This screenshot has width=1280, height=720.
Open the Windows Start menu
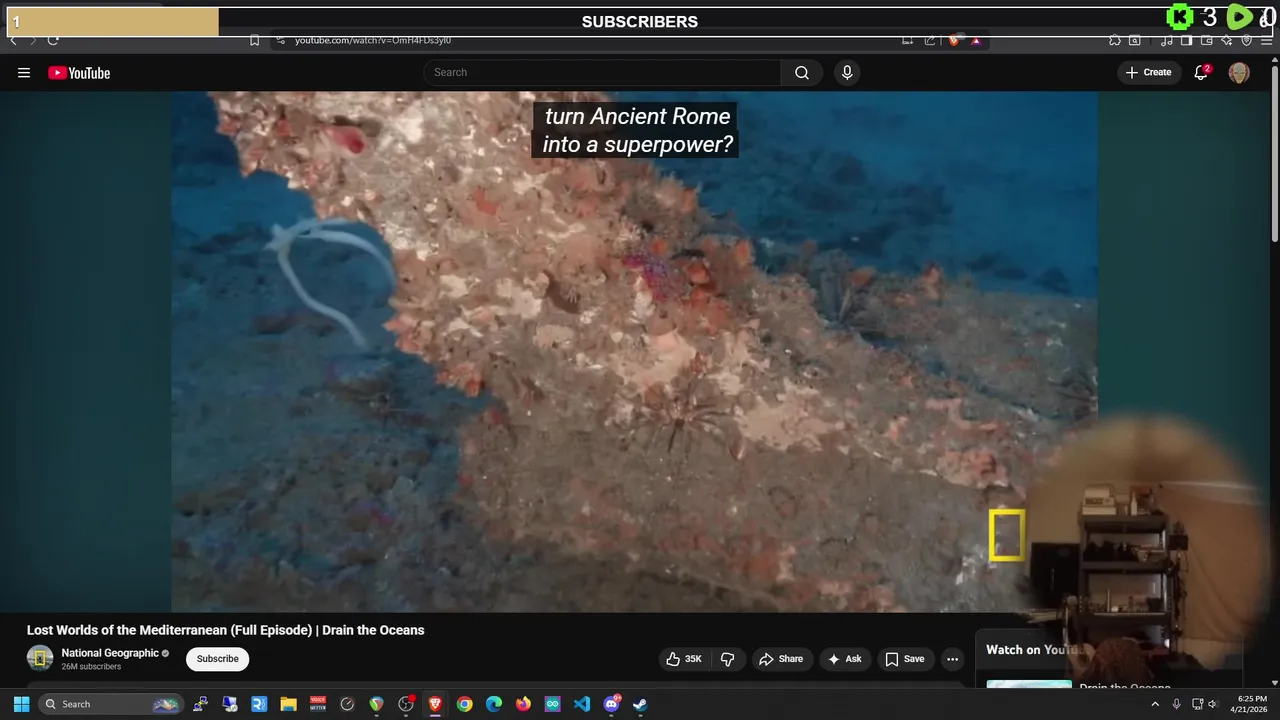(21, 704)
